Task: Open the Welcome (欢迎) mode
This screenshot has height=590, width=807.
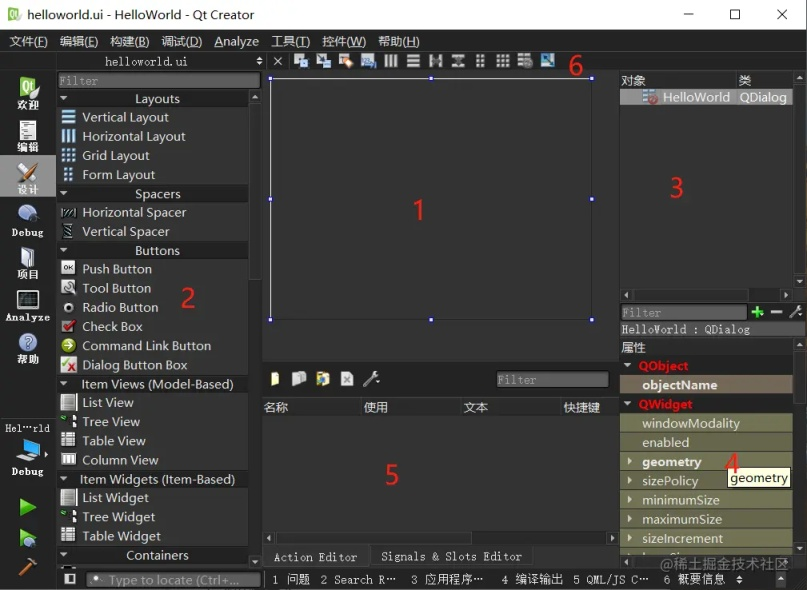Action: tap(28, 93)
